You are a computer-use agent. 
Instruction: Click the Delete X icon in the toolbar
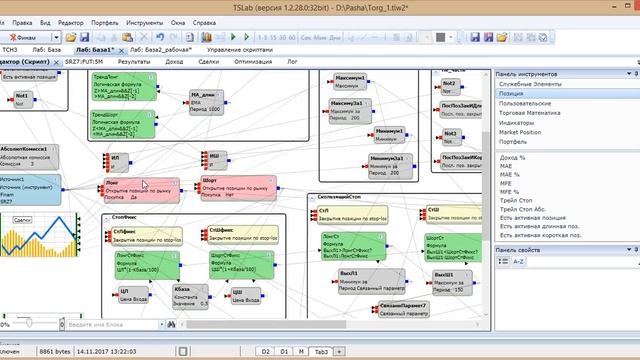pyautogui.click(x=144, y=38)
